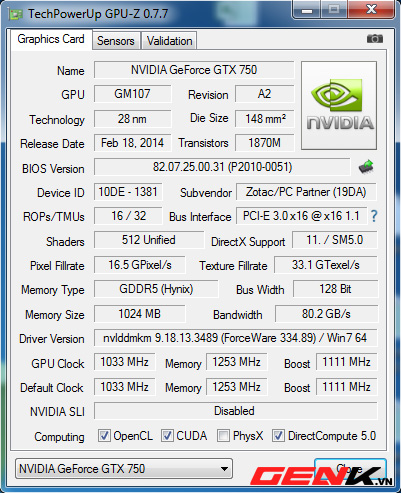Viewport: 401px width, 493px height.
Task: Click the Bus Interface field PCI-E 3.0
Action: pos(301,216)
